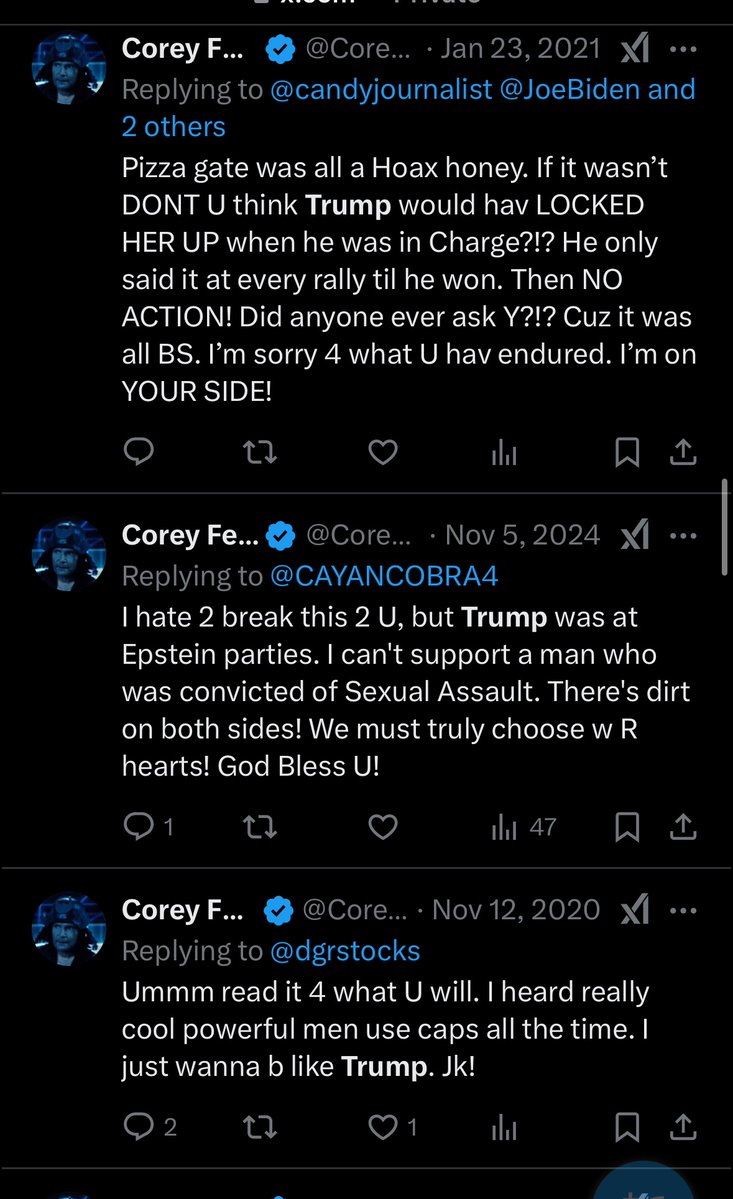Open the @dgrstocks profile link
The image size is (733, 1199).
(x=345, y=950)
